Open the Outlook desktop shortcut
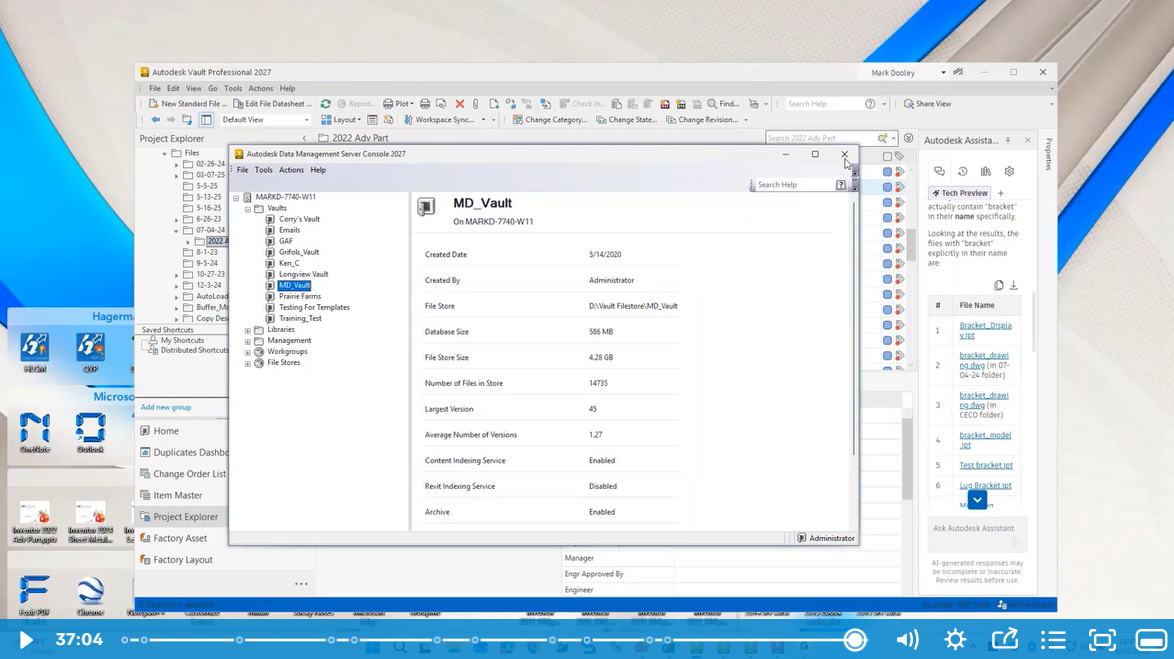The width and height of the screenshot is (1174, 659). [x=90, y=432]
